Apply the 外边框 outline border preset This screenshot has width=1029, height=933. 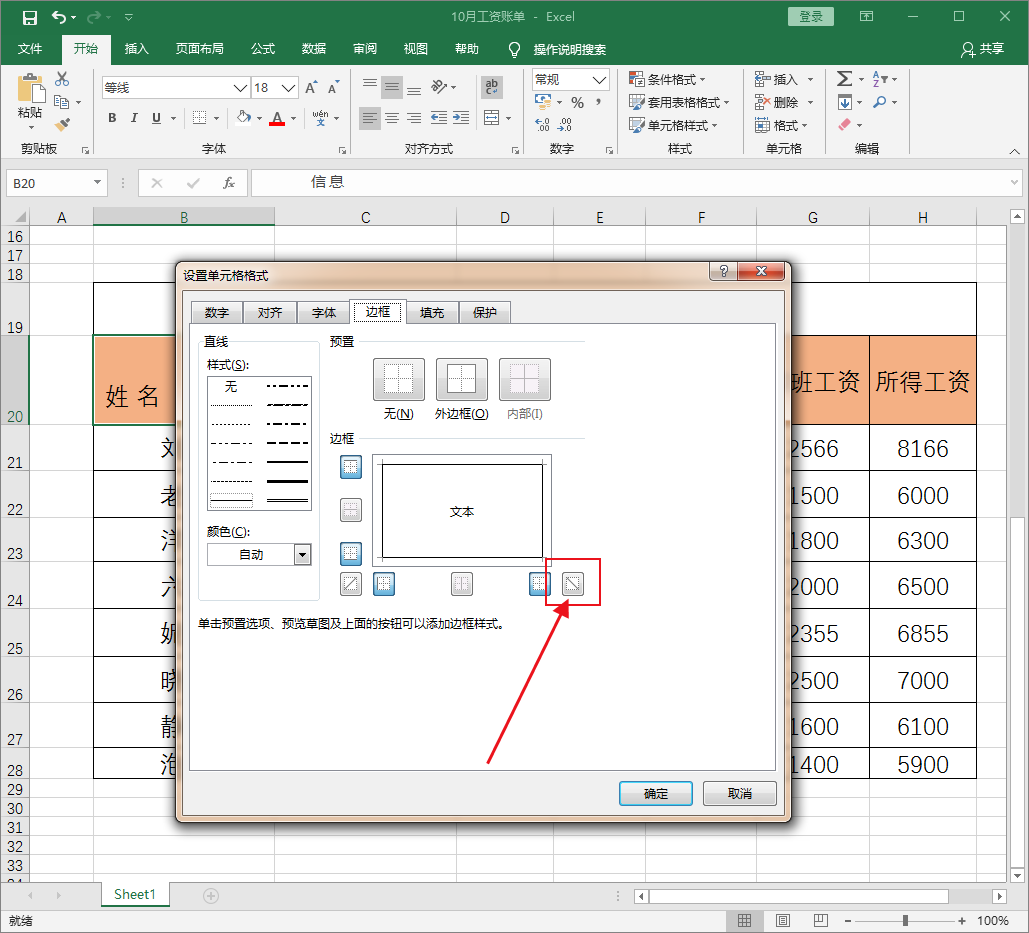pos(460,380)
